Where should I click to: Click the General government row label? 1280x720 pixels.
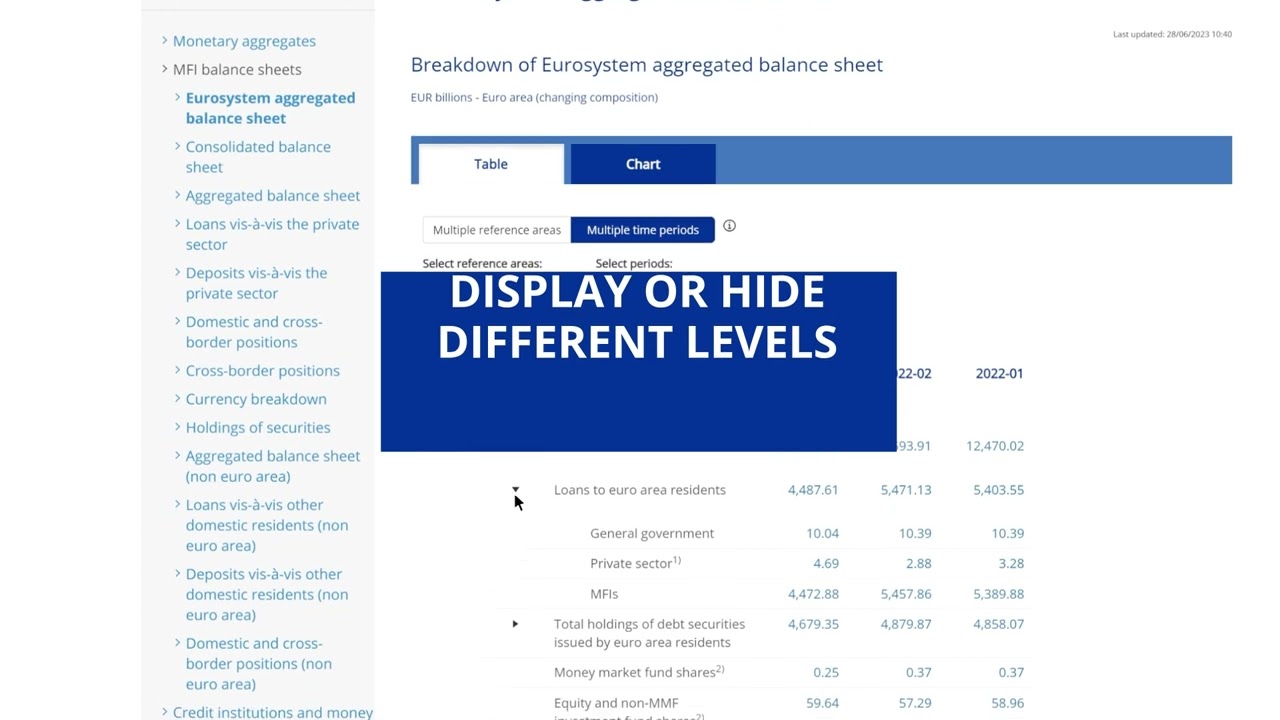pos(652,534)
